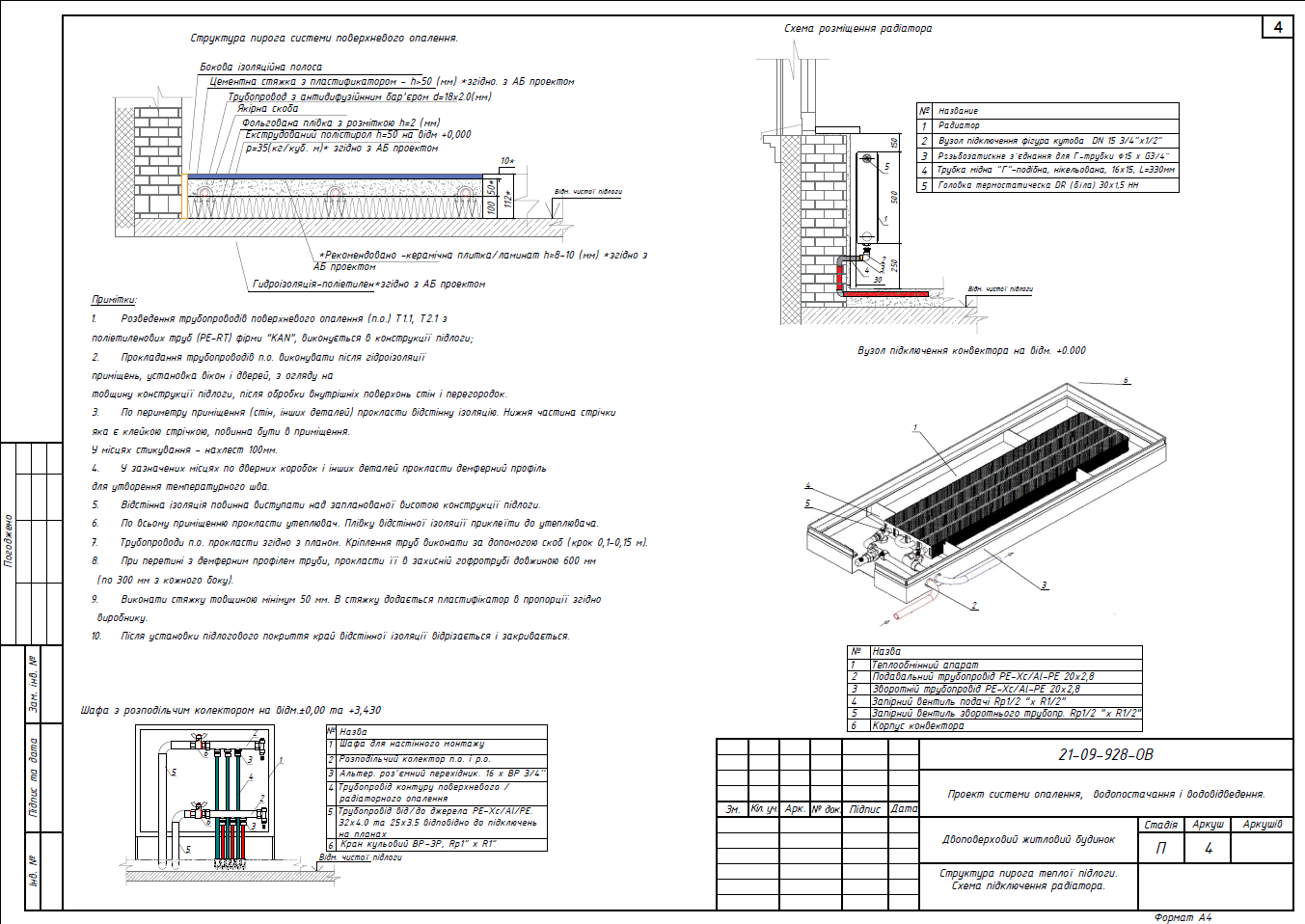
Task: Click the 'Підпис' column header in the title block
Action: (x=864, y=809)
